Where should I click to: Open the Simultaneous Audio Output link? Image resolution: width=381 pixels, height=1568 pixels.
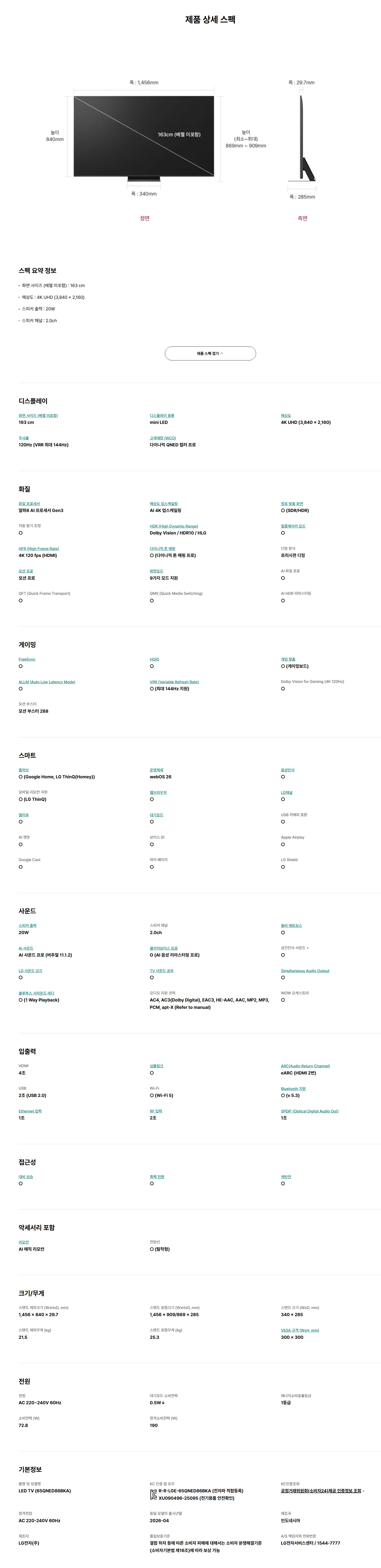point(305,971)
